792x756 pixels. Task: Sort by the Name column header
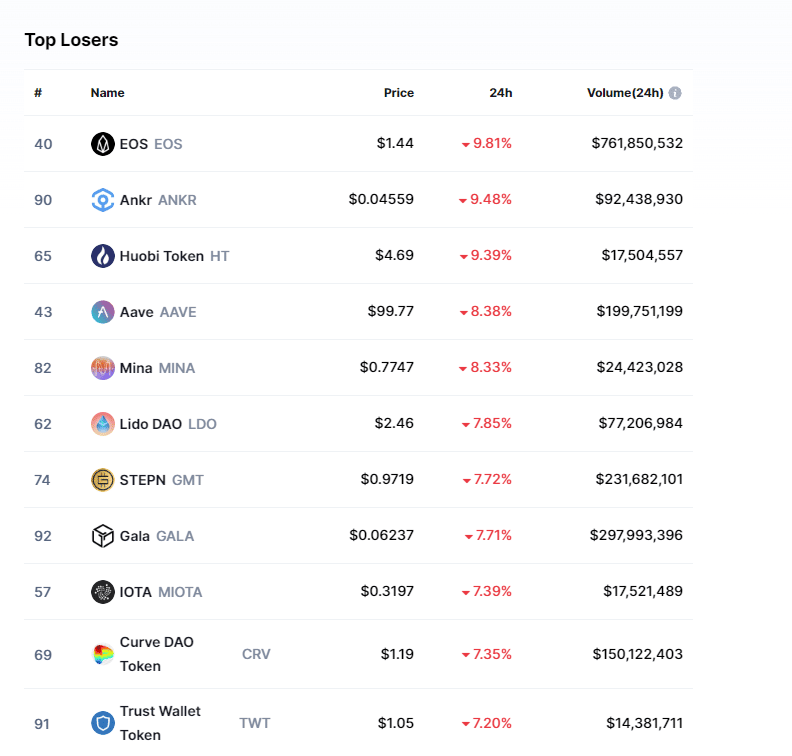[107, 93]
